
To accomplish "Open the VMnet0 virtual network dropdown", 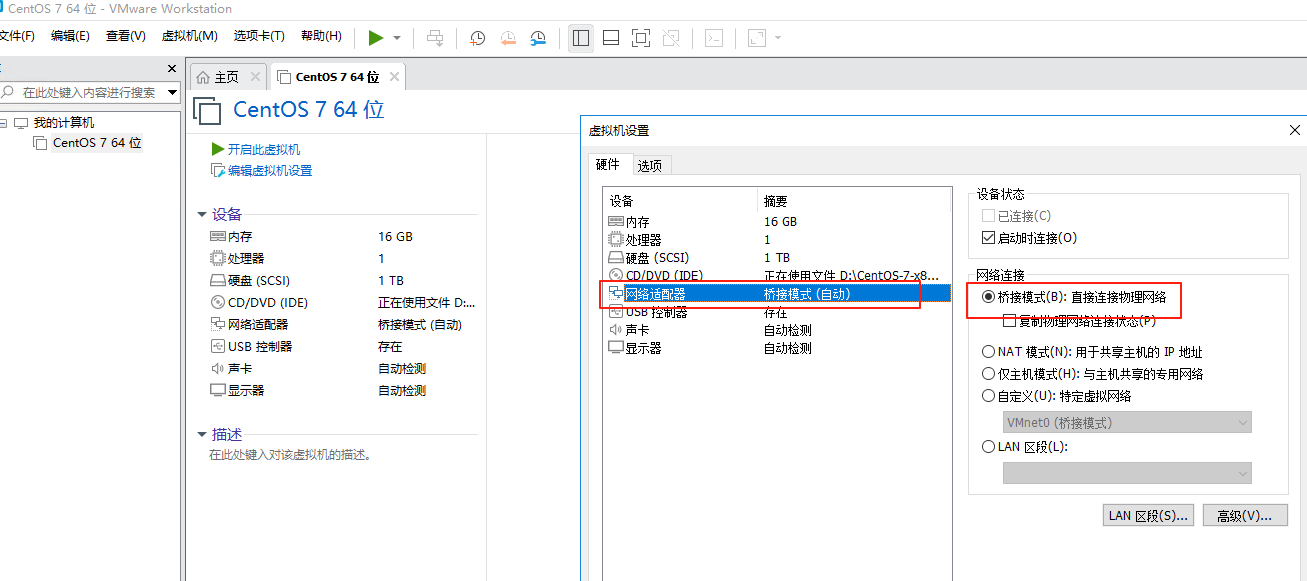I will click(1127, 421).
